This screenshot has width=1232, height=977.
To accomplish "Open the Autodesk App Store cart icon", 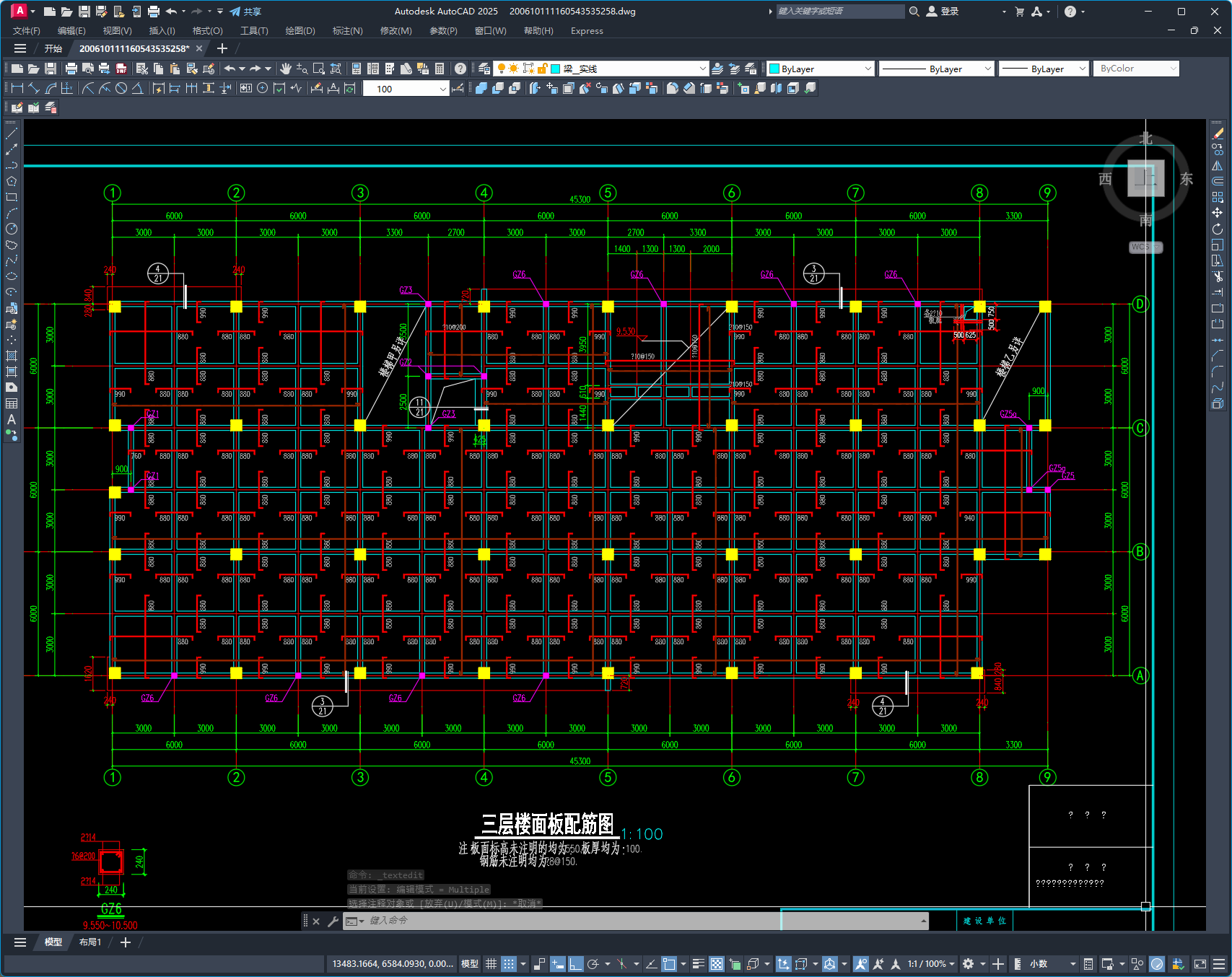I will [1020, 12].
